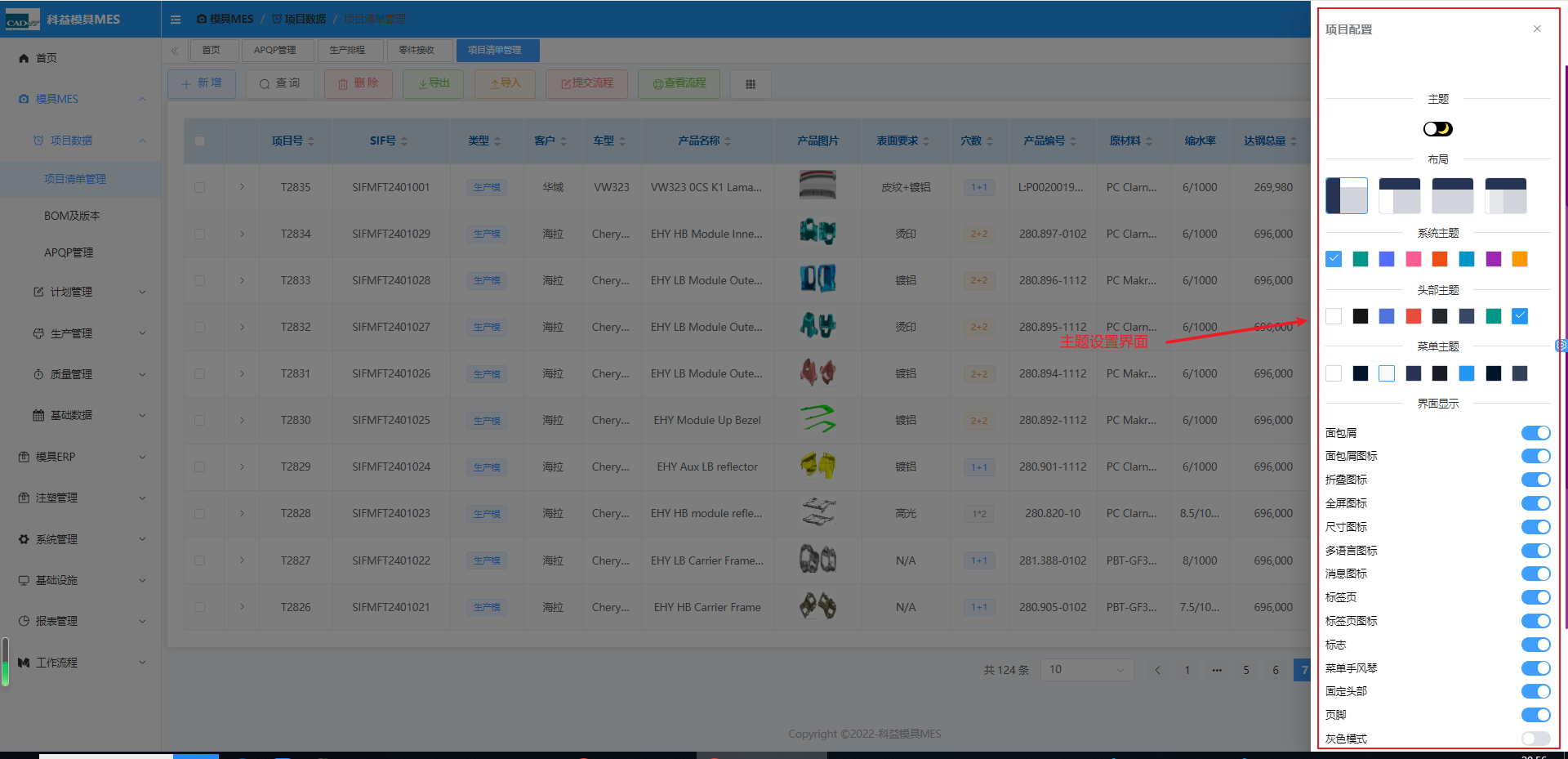Expand the 报表管理 sidebar menu

(80, 621)
